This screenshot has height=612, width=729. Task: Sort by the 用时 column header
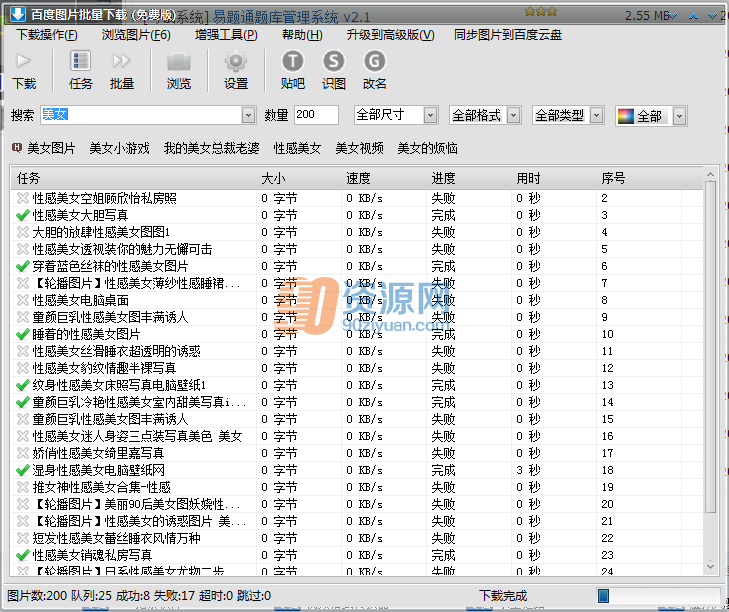[x=554, y=178]
